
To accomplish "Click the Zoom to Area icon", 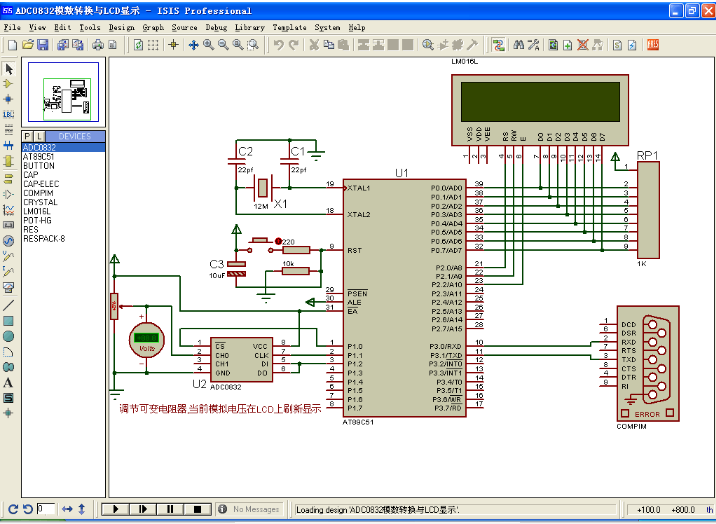I will 253,45.
